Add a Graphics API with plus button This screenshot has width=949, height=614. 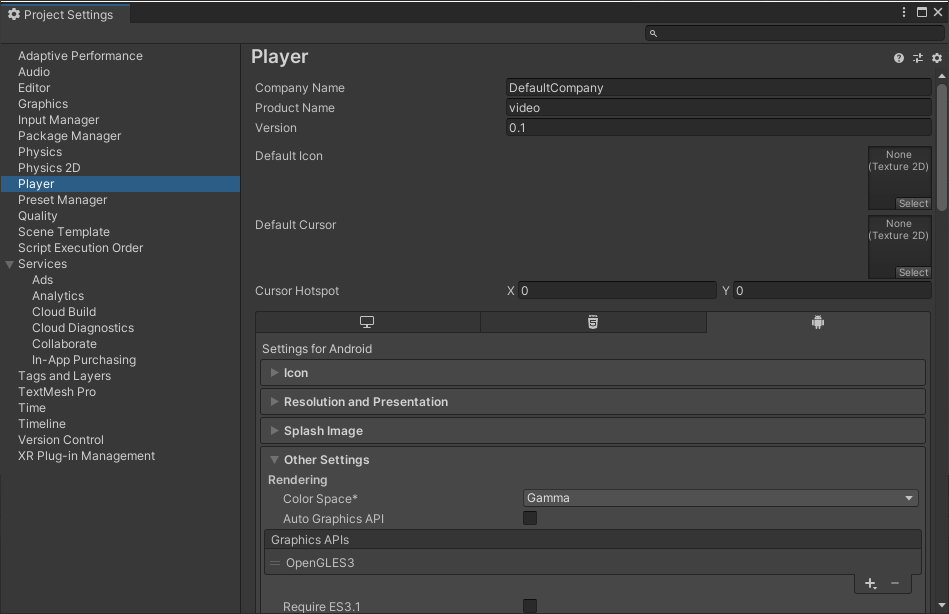click(x=870, y=584)
